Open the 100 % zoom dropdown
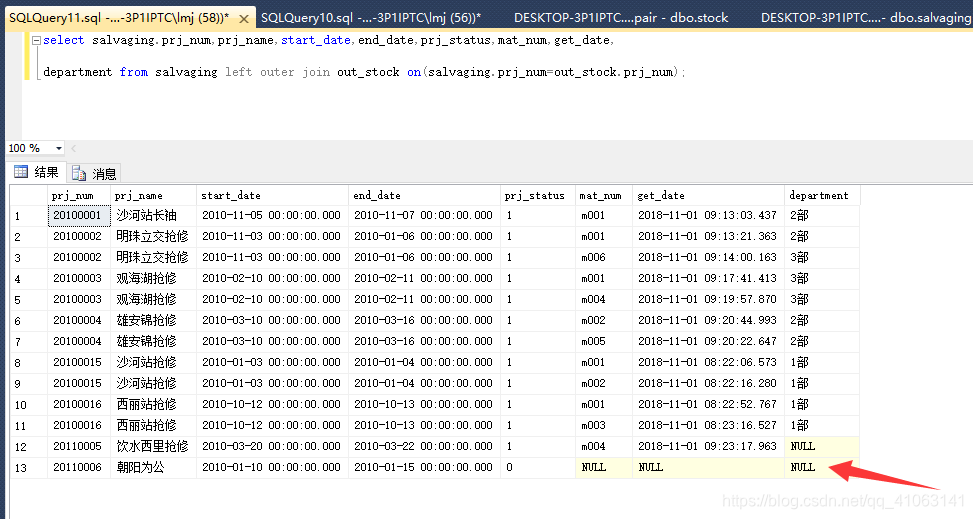 click(59, 148)
